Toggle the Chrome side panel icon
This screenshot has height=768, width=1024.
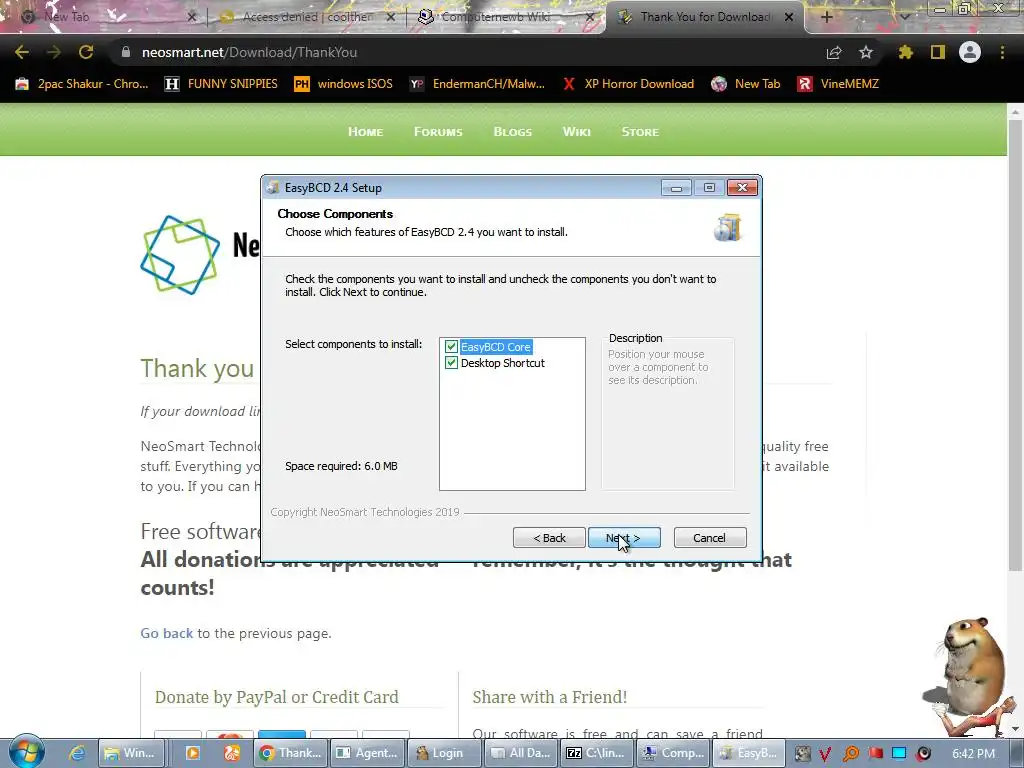click(938, 52)
